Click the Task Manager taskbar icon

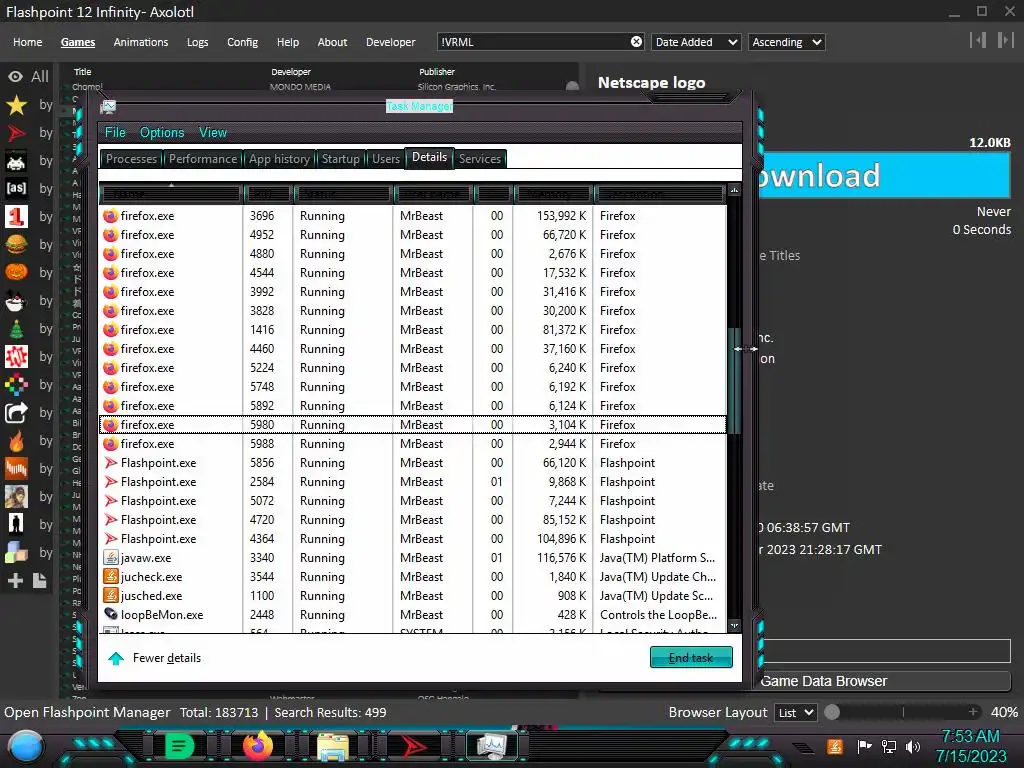tap(491, 746)
